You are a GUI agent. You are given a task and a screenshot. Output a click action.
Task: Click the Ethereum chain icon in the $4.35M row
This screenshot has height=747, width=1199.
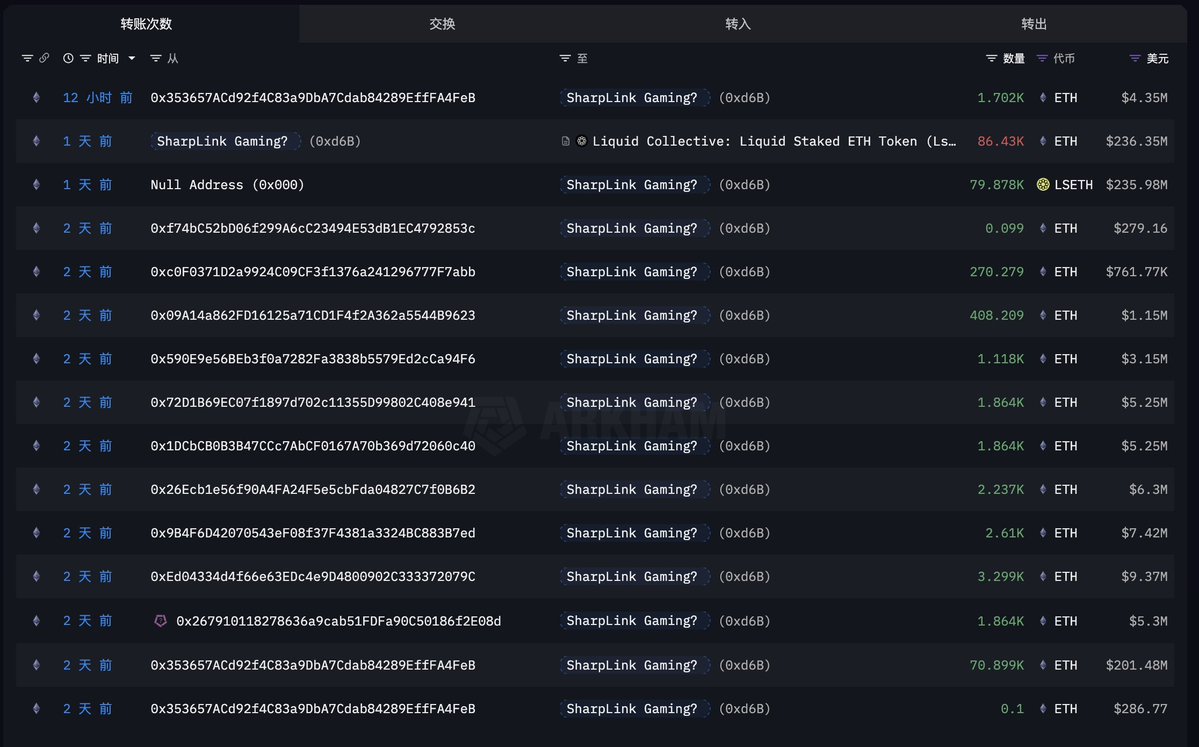tap(36, 97)
